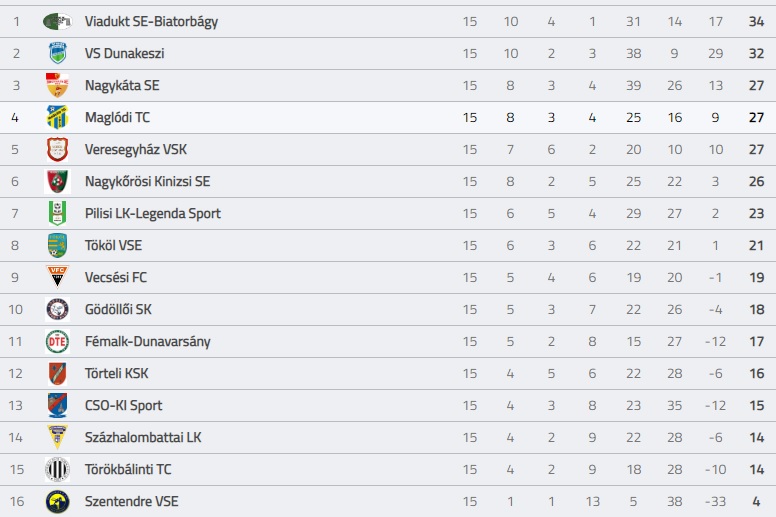
Task: Open the CSO-KI Sport team link
Action: pyautogui.click(x=123, y=406)
